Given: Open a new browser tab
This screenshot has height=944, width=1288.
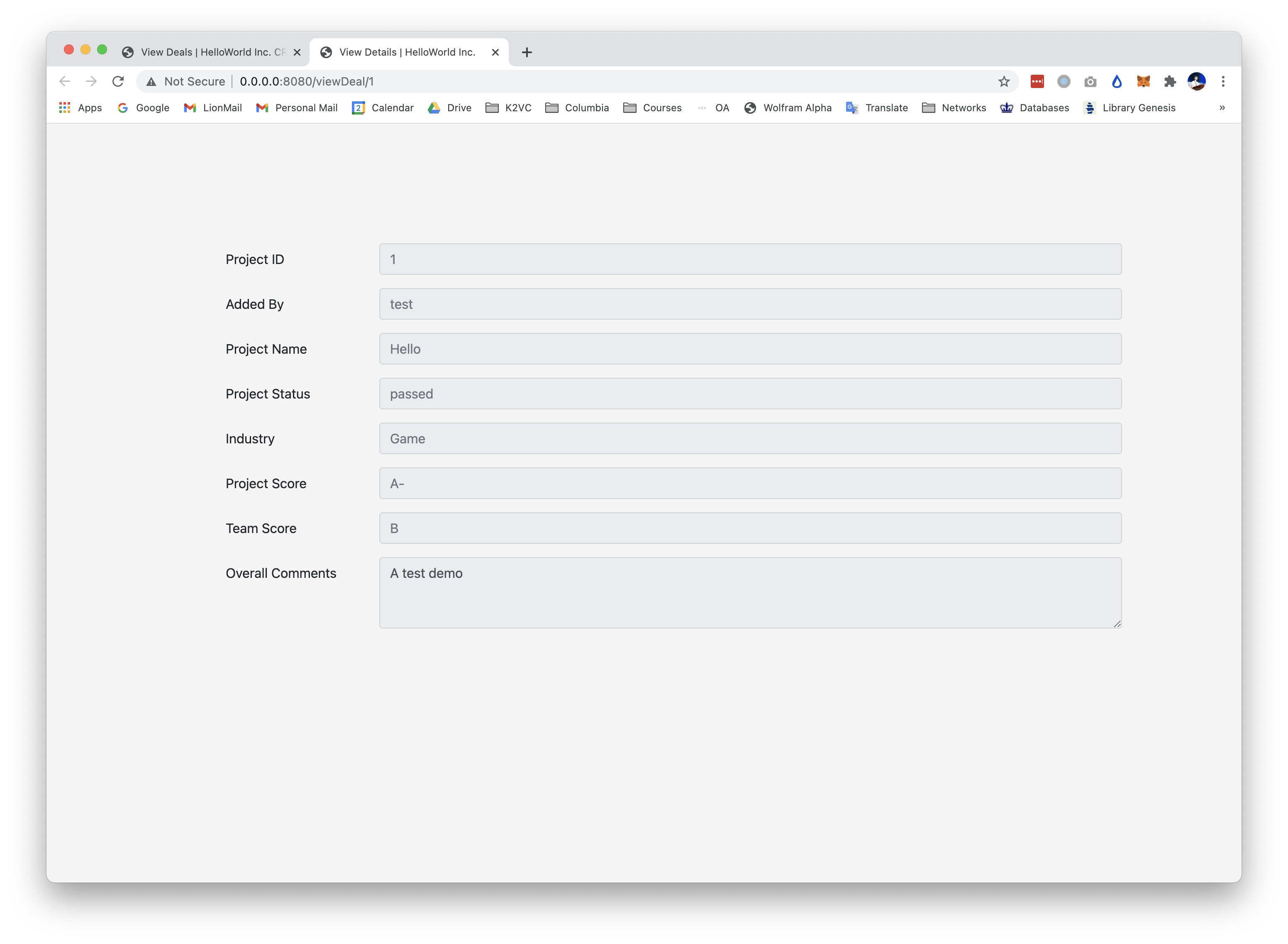Looking at the screenshot, I should point(527,53).
